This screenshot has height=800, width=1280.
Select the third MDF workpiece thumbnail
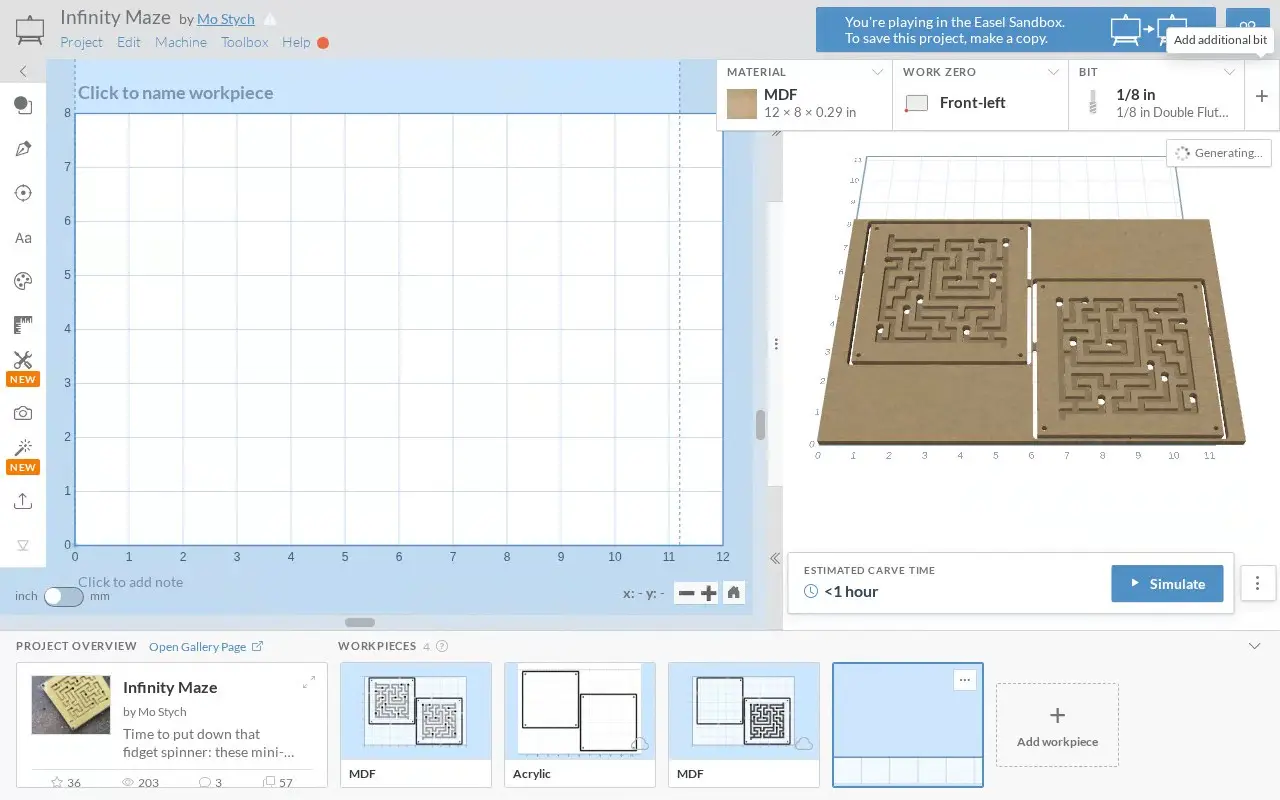[744, 725]
